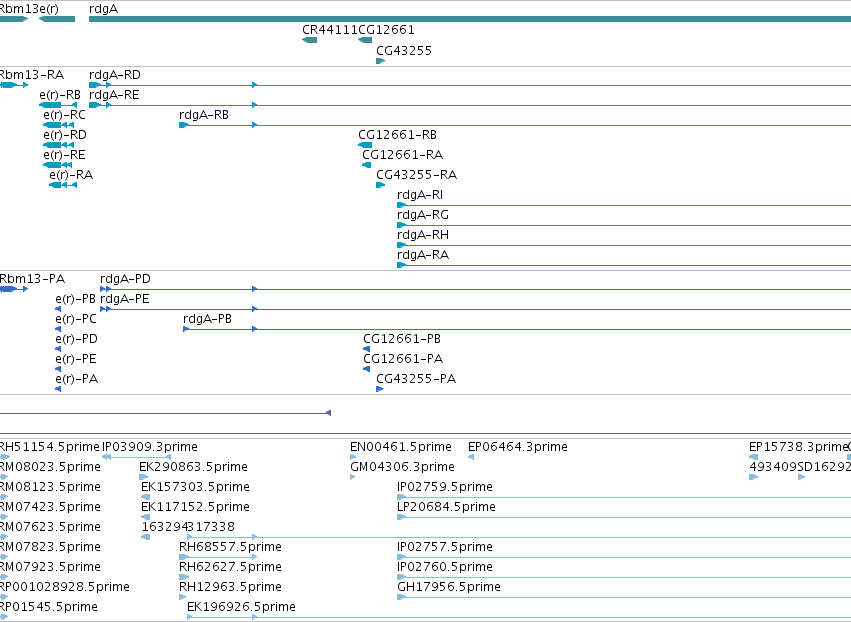Click the RM07623.5prime EST label
851x622 pixels.
[50, 527]
